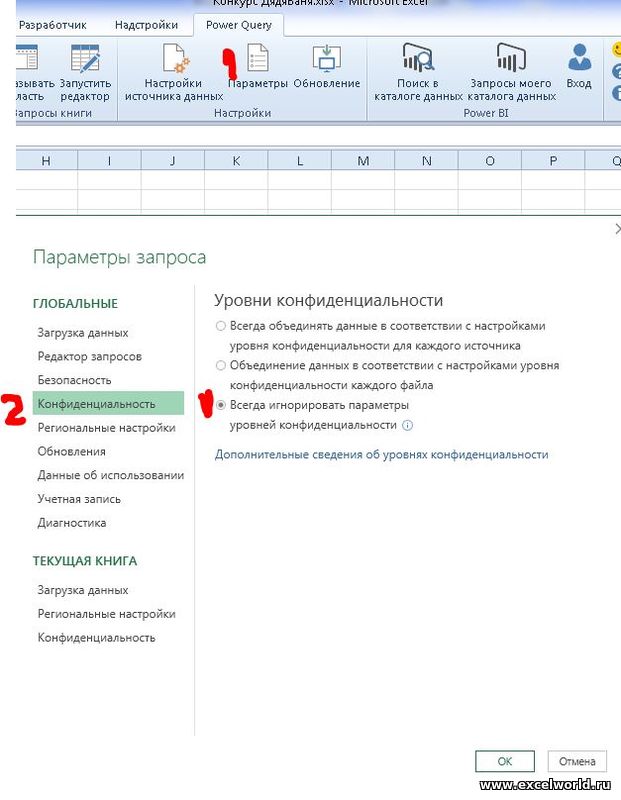This screenshot has height=800, width=621.
Task: Open Обновления settings section
Action: click(71, 452)
